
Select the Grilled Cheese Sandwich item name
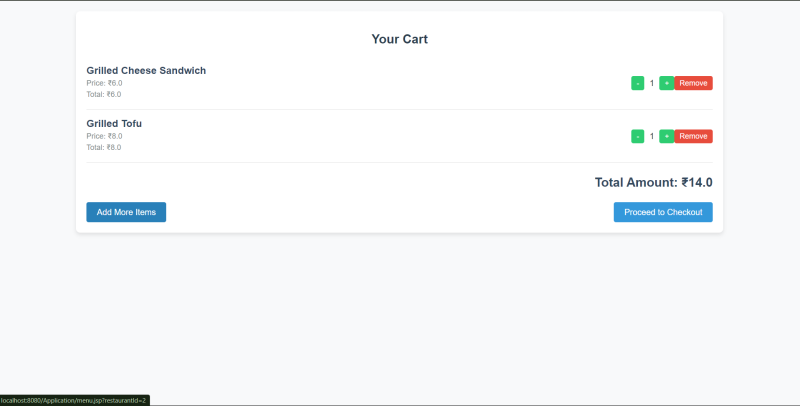click(146, 70)
